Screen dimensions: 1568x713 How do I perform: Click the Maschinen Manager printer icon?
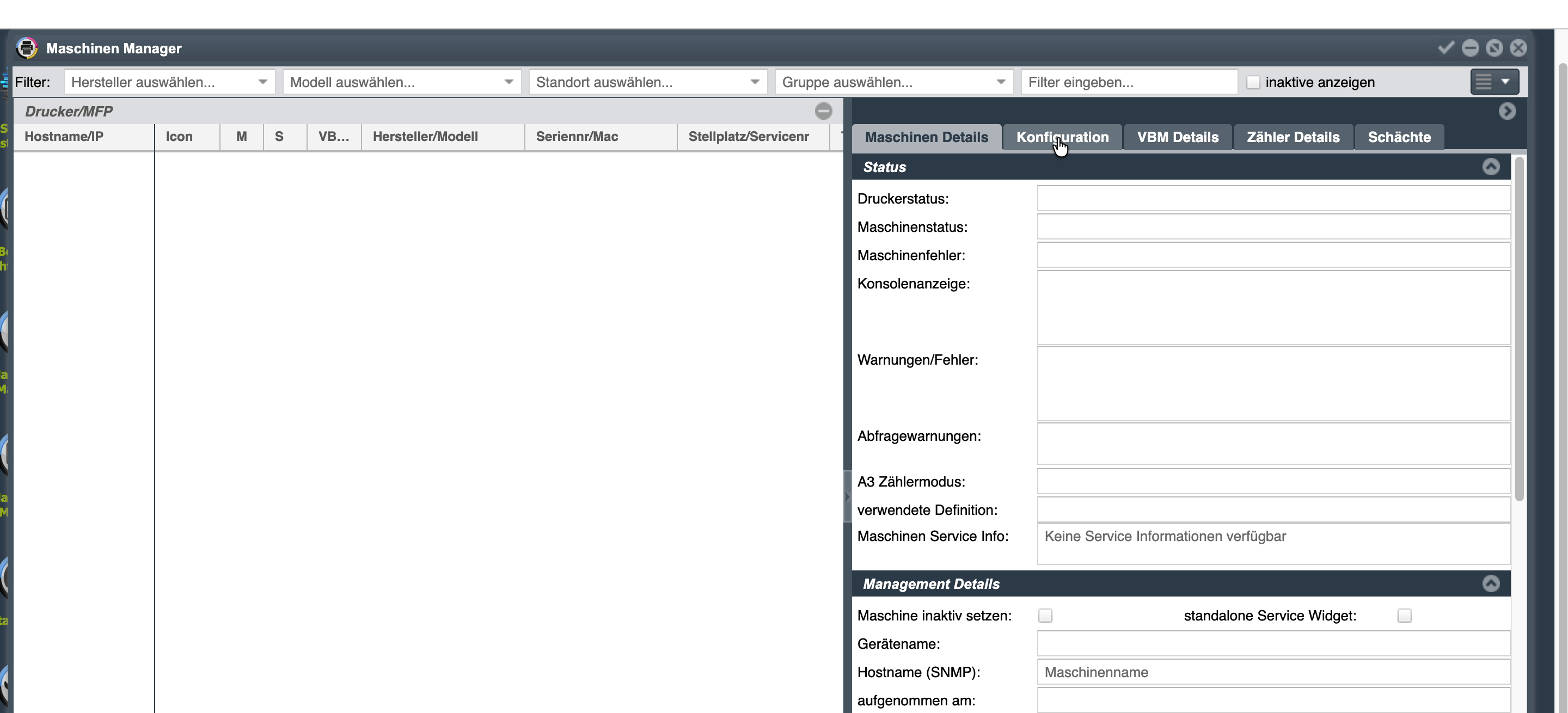tap(27, 47)
